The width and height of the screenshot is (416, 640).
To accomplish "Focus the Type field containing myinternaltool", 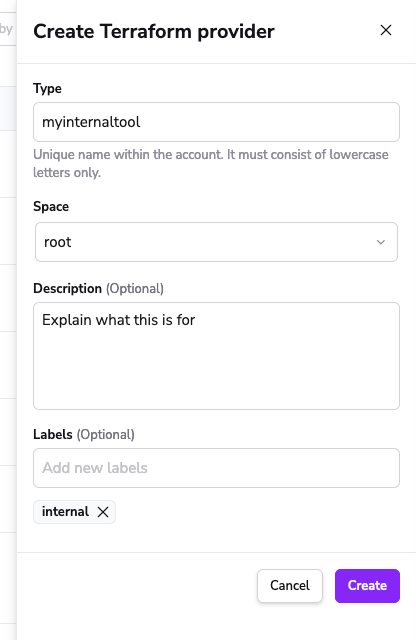I will click(x=216, y=122).
